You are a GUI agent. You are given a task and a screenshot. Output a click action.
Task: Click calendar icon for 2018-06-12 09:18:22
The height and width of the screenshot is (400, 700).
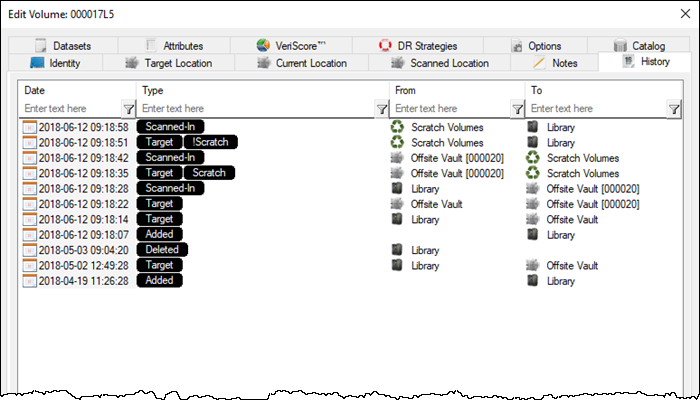[x=29, y=204]
